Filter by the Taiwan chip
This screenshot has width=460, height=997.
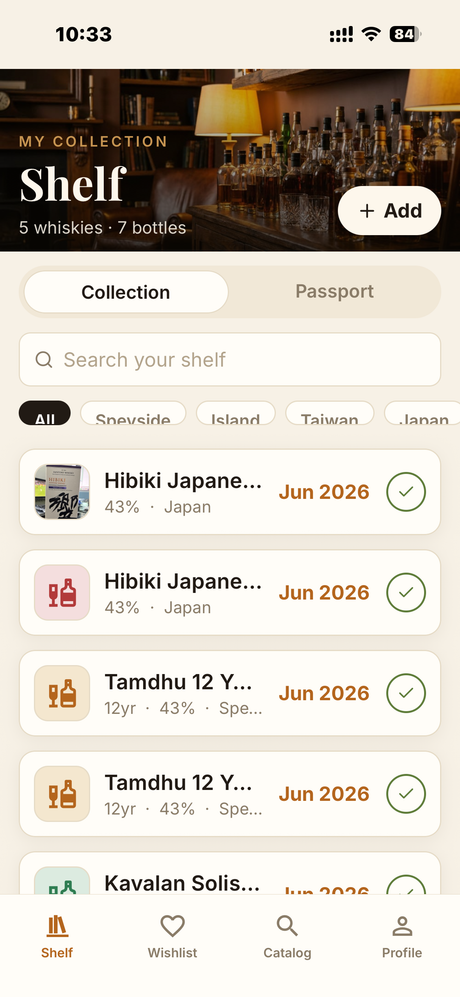pos(330,413)
